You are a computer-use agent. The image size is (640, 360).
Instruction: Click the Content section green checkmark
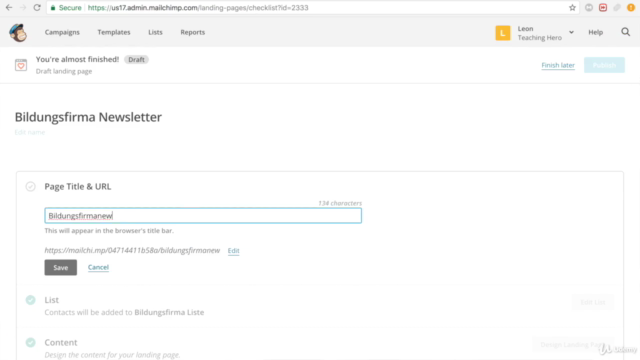[30, 342]
